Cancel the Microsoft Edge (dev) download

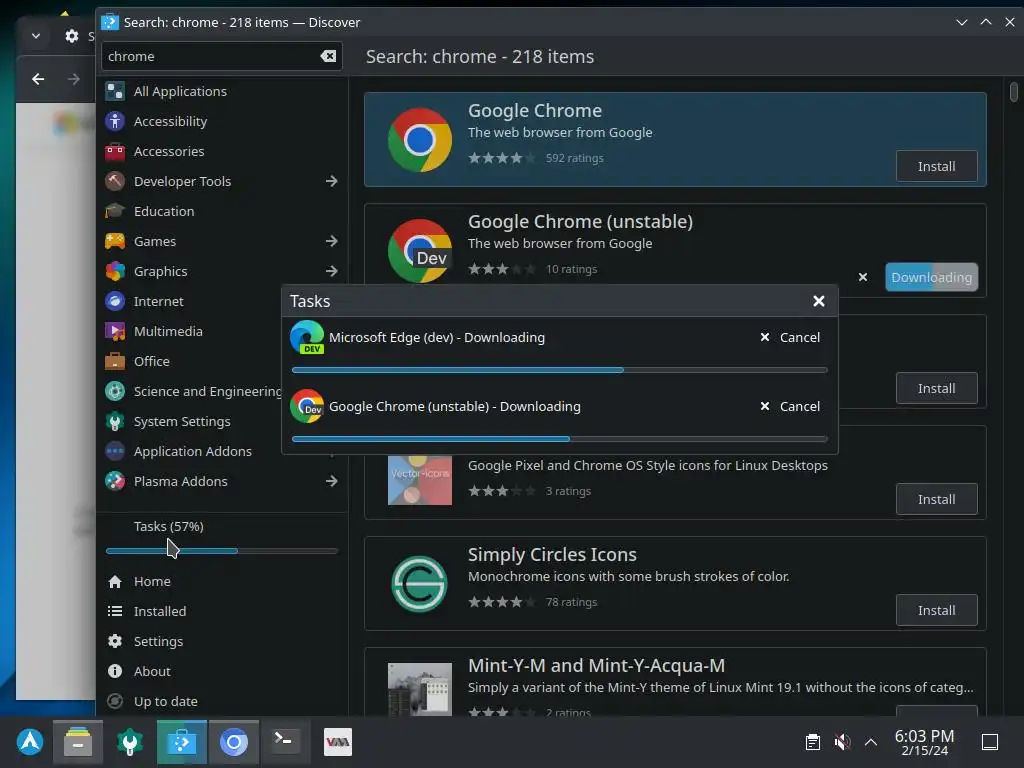tap(790, 338)
